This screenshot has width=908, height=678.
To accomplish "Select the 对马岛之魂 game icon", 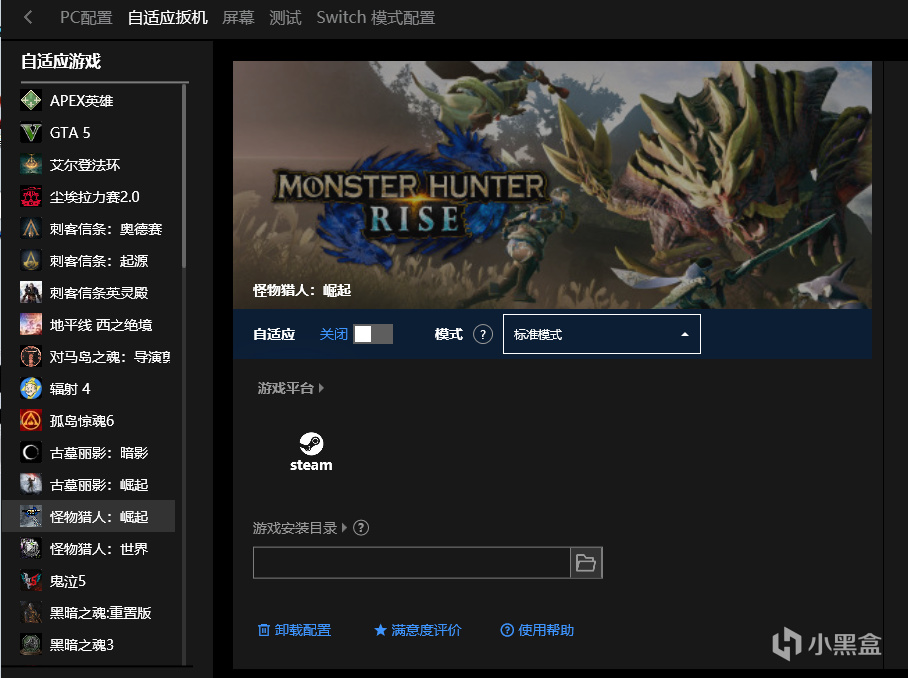I will coord(31,357).
